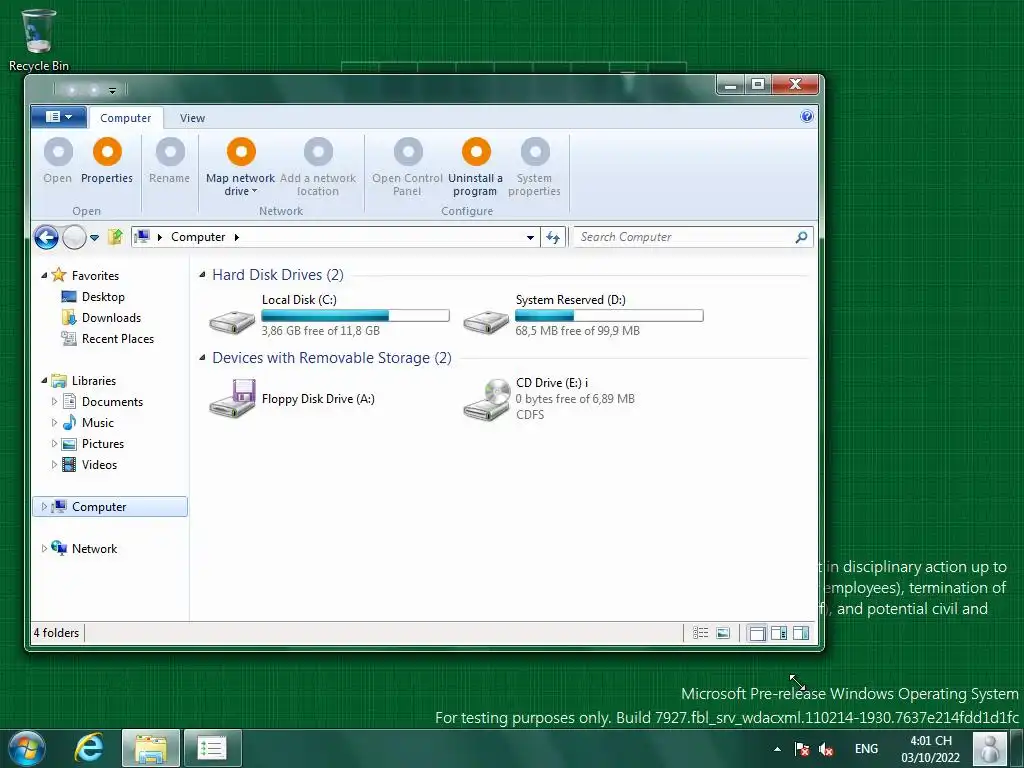Open Internet Explorer from taskbar
The width and height of the screenshot is (1024, 768).
(89, 748)
